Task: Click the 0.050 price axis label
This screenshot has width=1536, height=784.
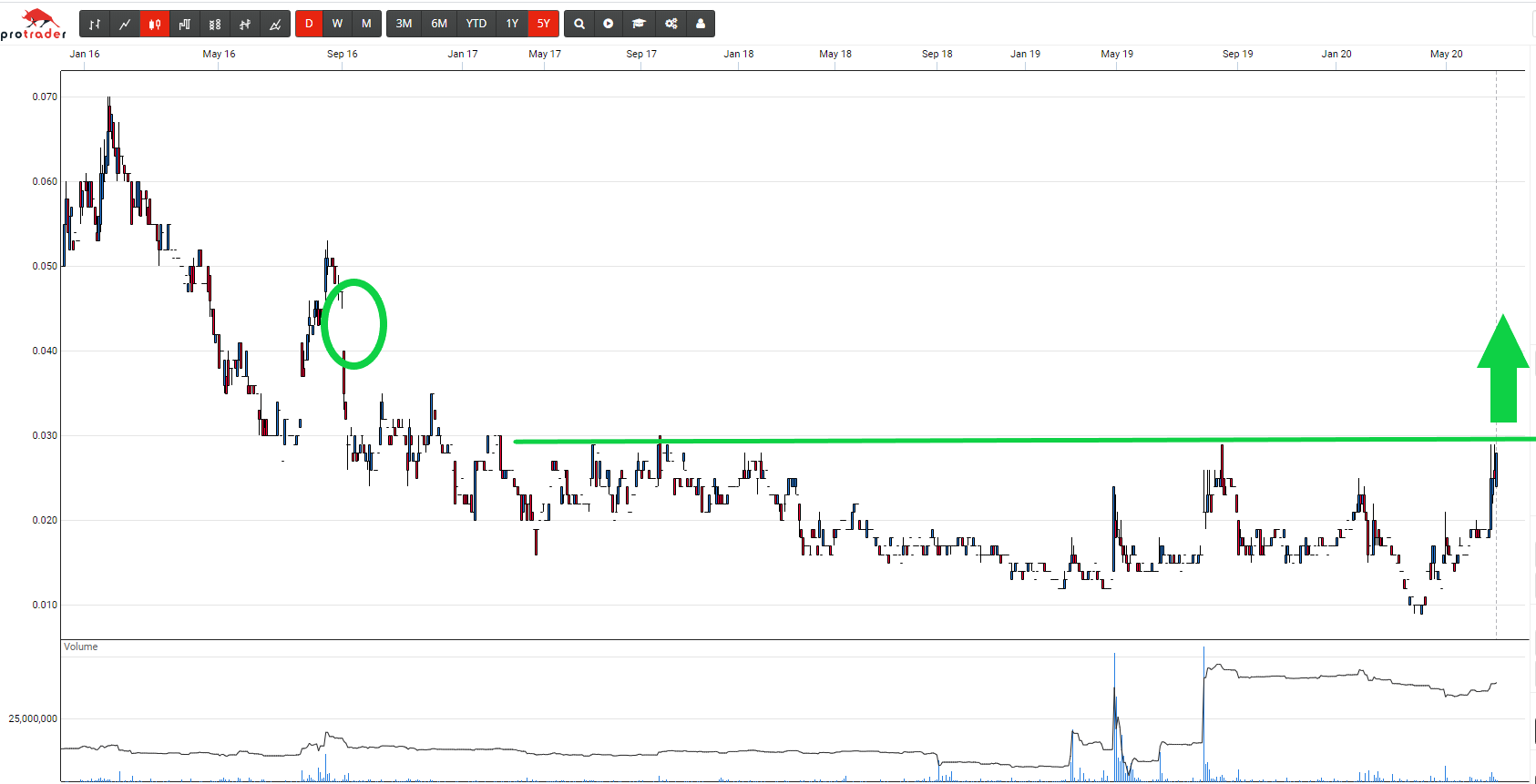Action: coord(45,266)
